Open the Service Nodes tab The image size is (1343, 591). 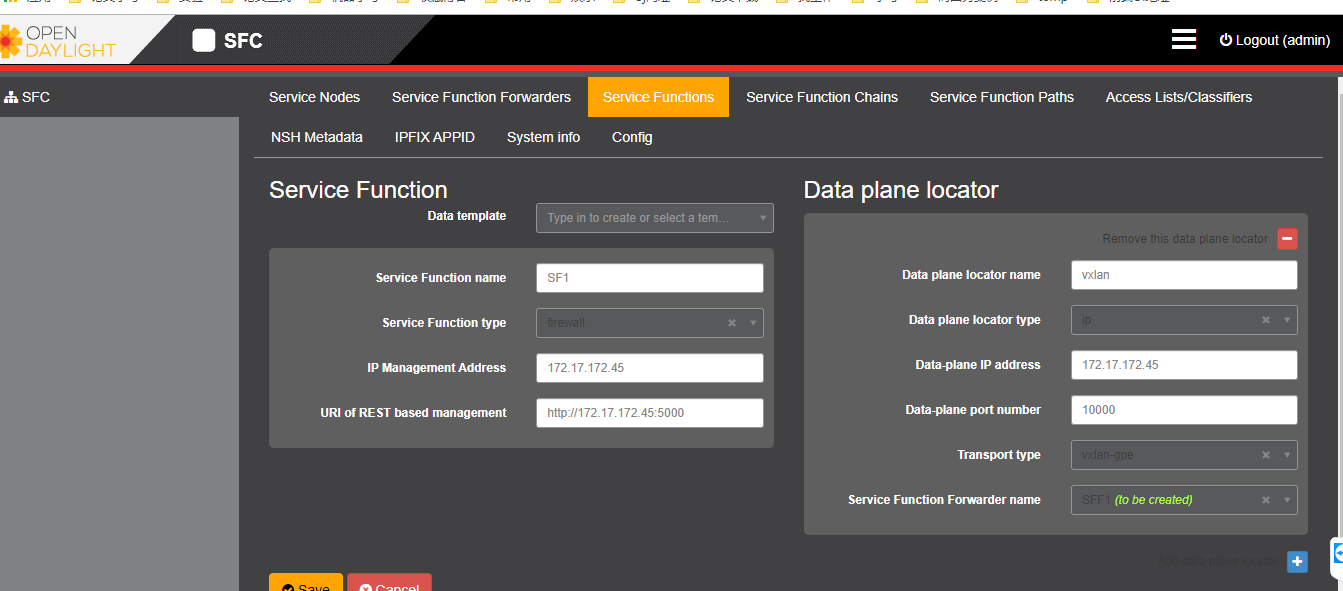click(x=314, y=97)
